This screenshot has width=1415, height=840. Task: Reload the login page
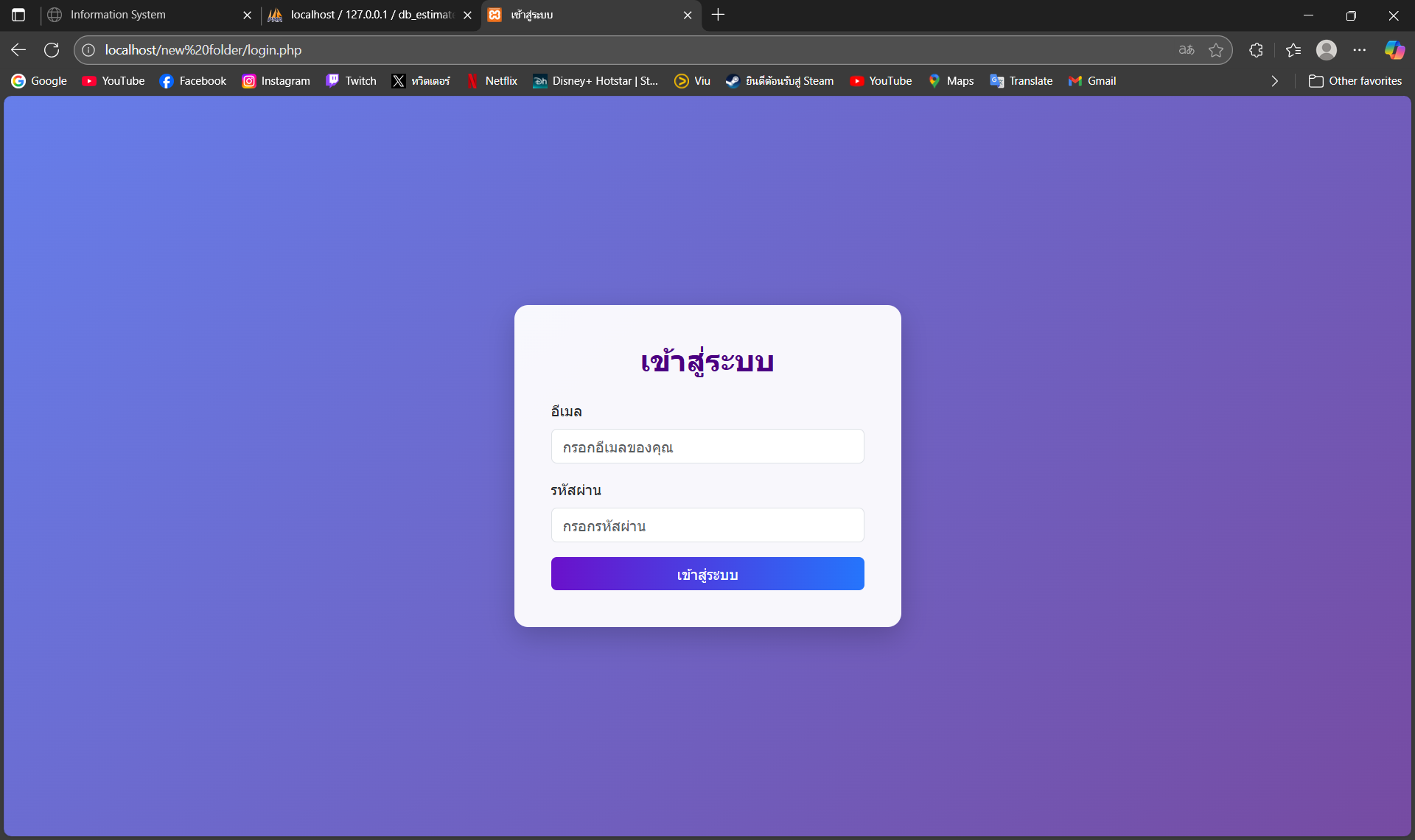[x=52, y=50]
